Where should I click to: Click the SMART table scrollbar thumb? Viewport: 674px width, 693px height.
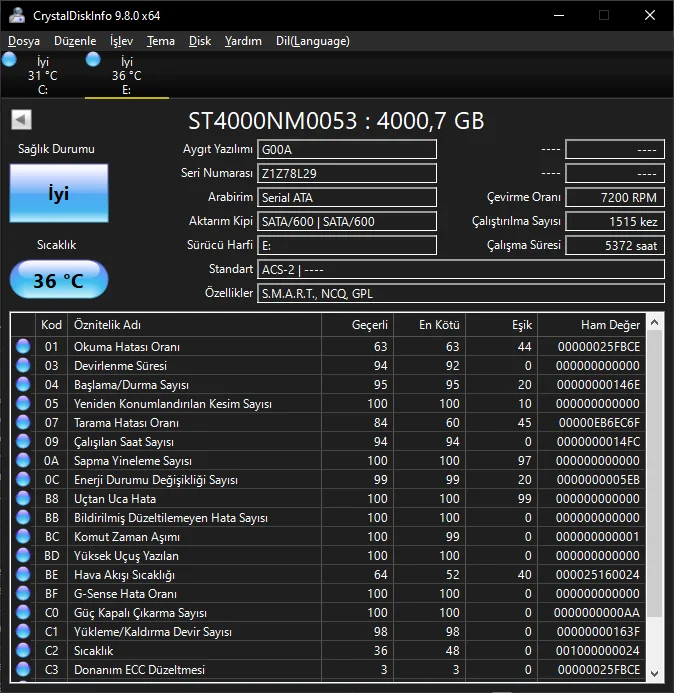tap(655, 473)
